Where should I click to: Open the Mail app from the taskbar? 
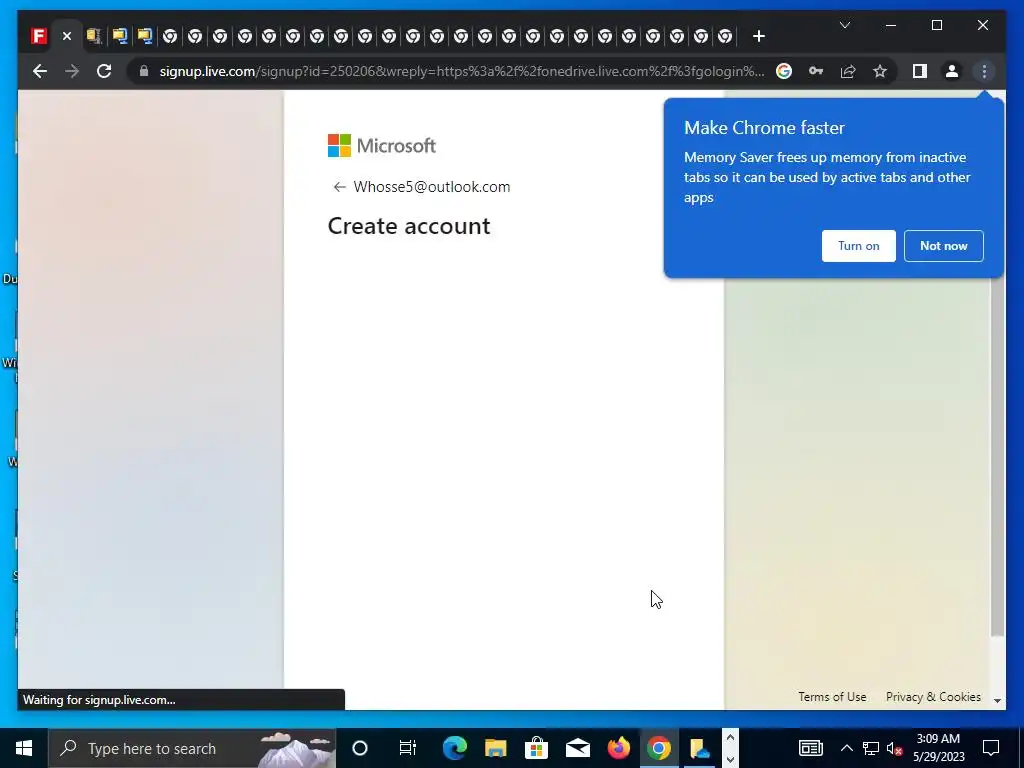577,748
